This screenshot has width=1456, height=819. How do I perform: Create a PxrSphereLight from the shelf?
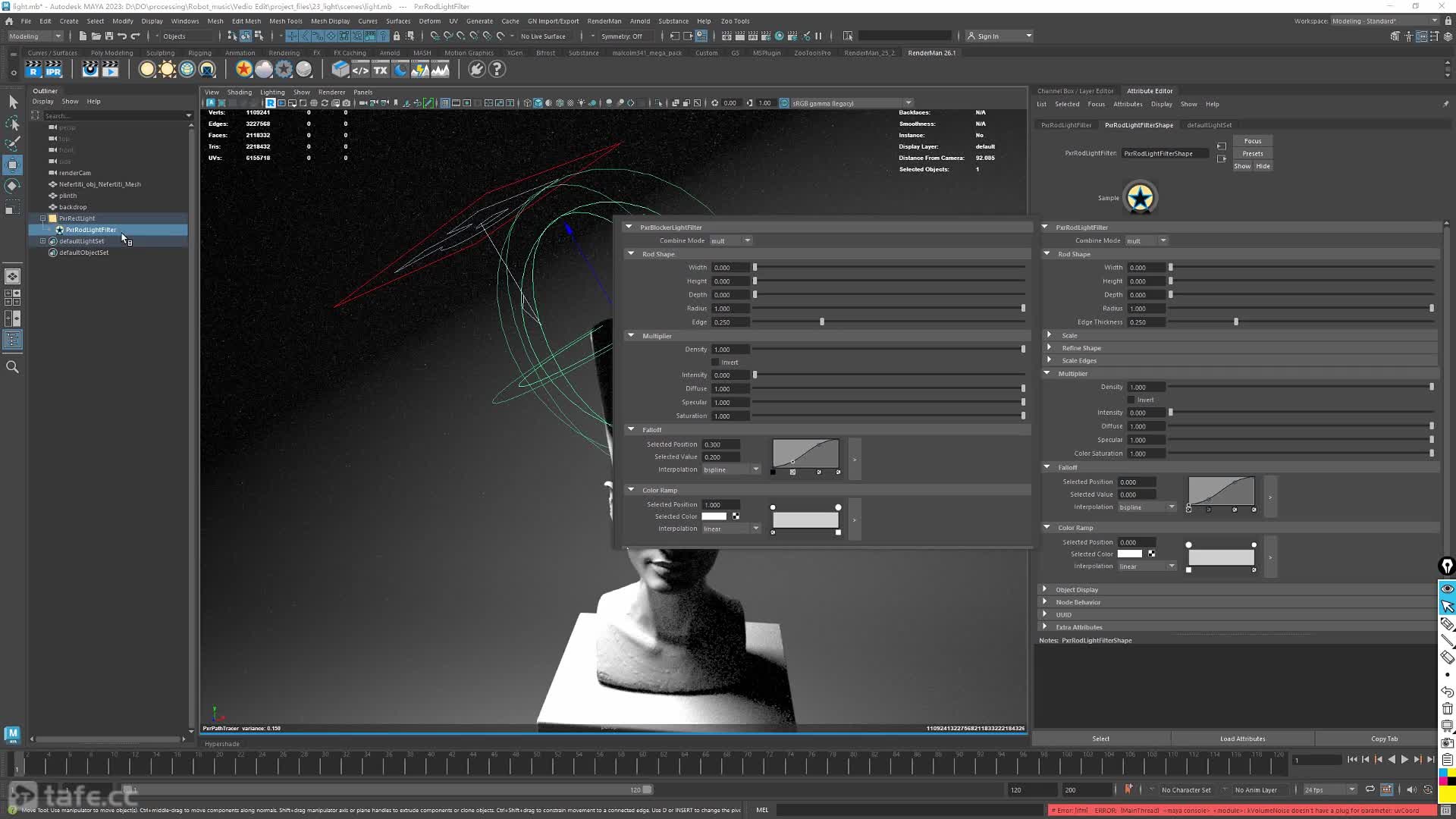(147, 70)
